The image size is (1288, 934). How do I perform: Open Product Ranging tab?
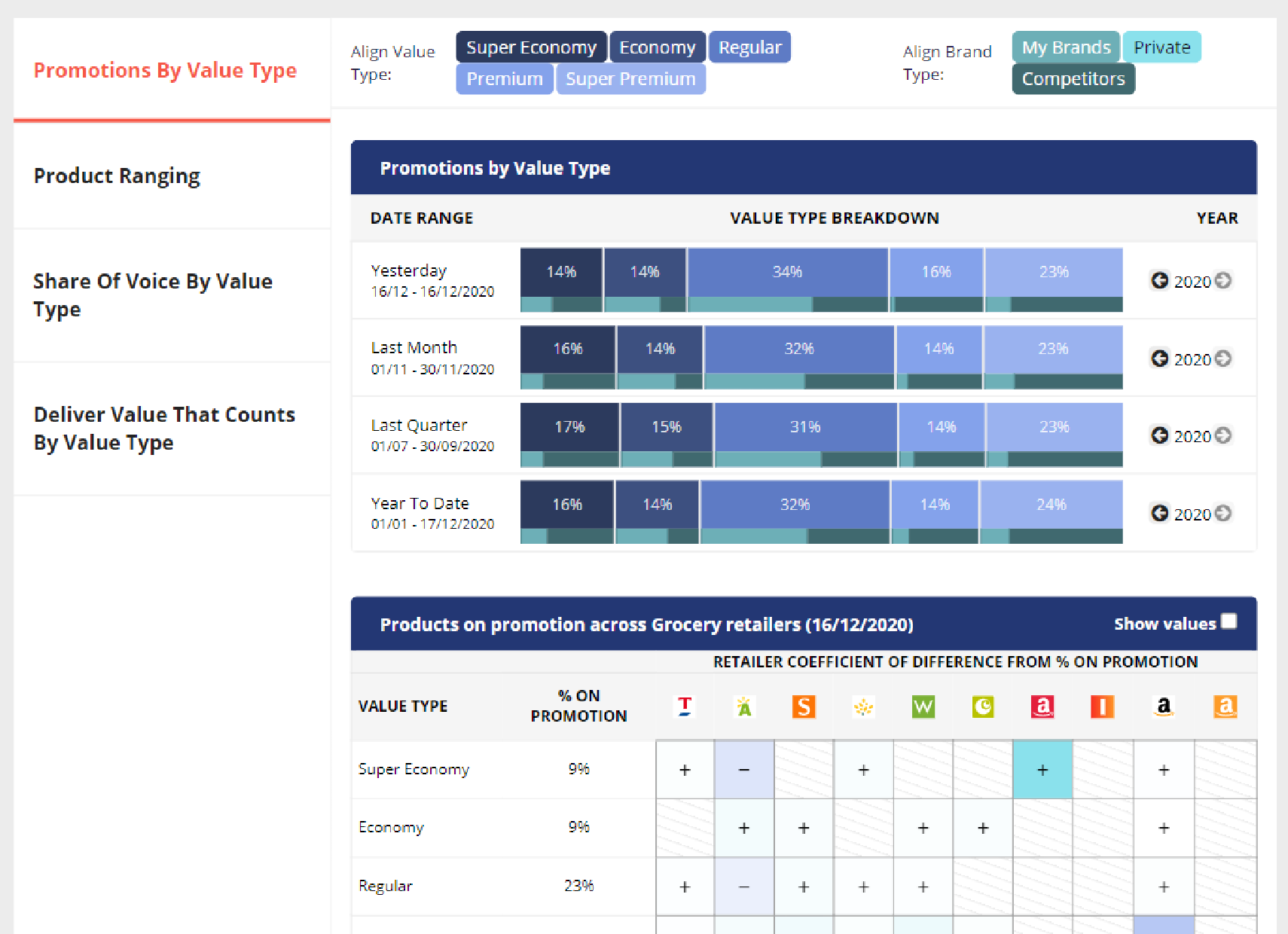pos(172,176)
